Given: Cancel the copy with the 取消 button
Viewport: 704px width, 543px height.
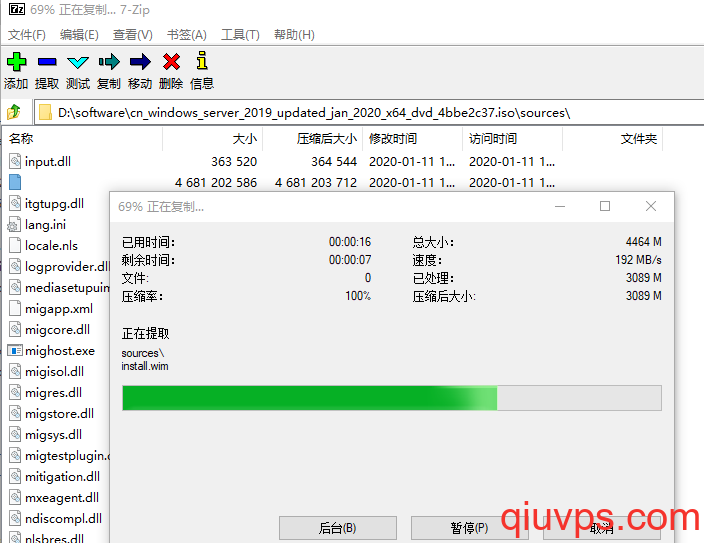Looking at the screenshot, I should pyautogui.click(x=602, y=528).
